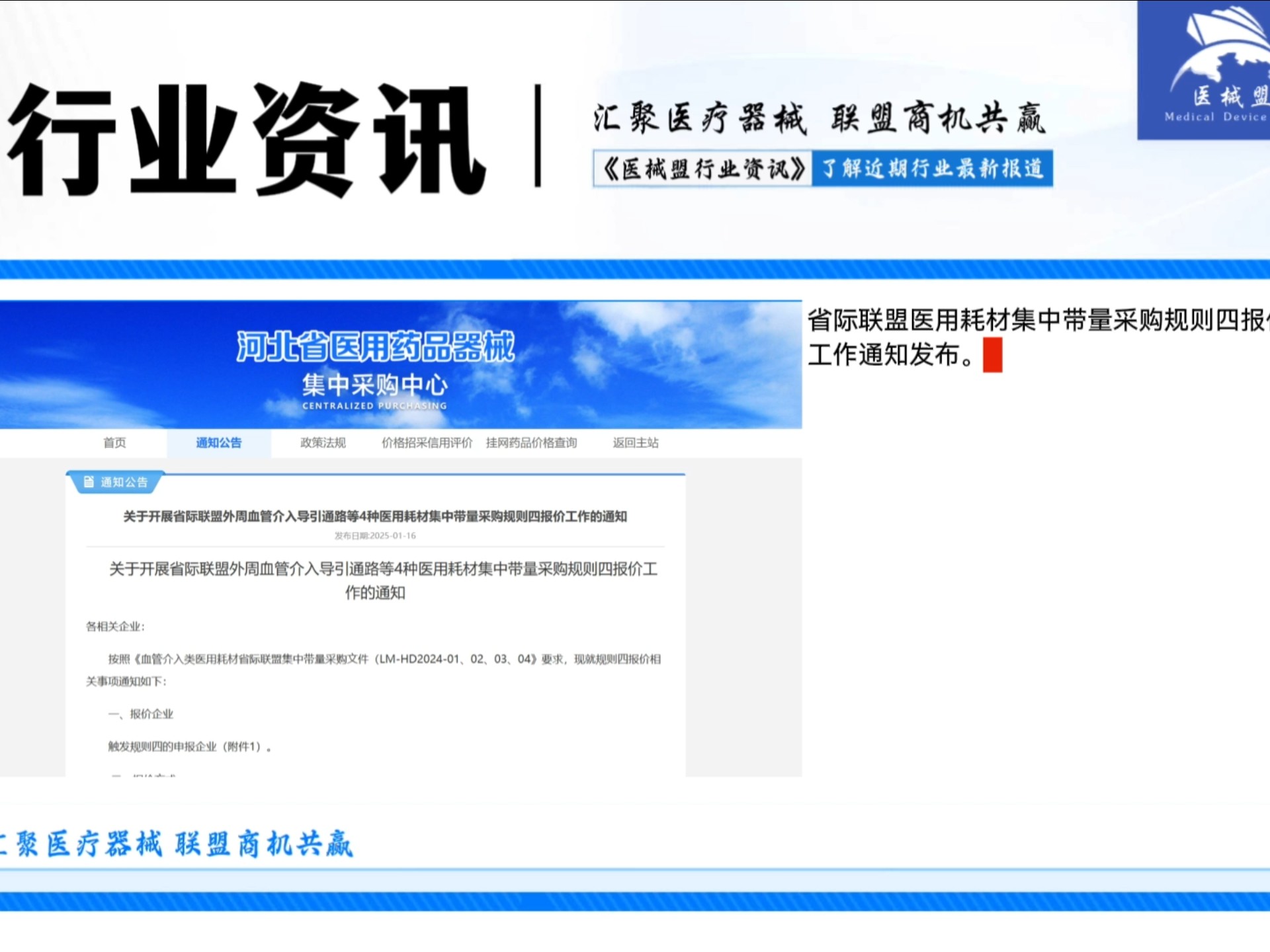Click the blue slogan text at bottom
This screenshot has height=952, width=1270.
pyautogui.click(x=177, y=844)
